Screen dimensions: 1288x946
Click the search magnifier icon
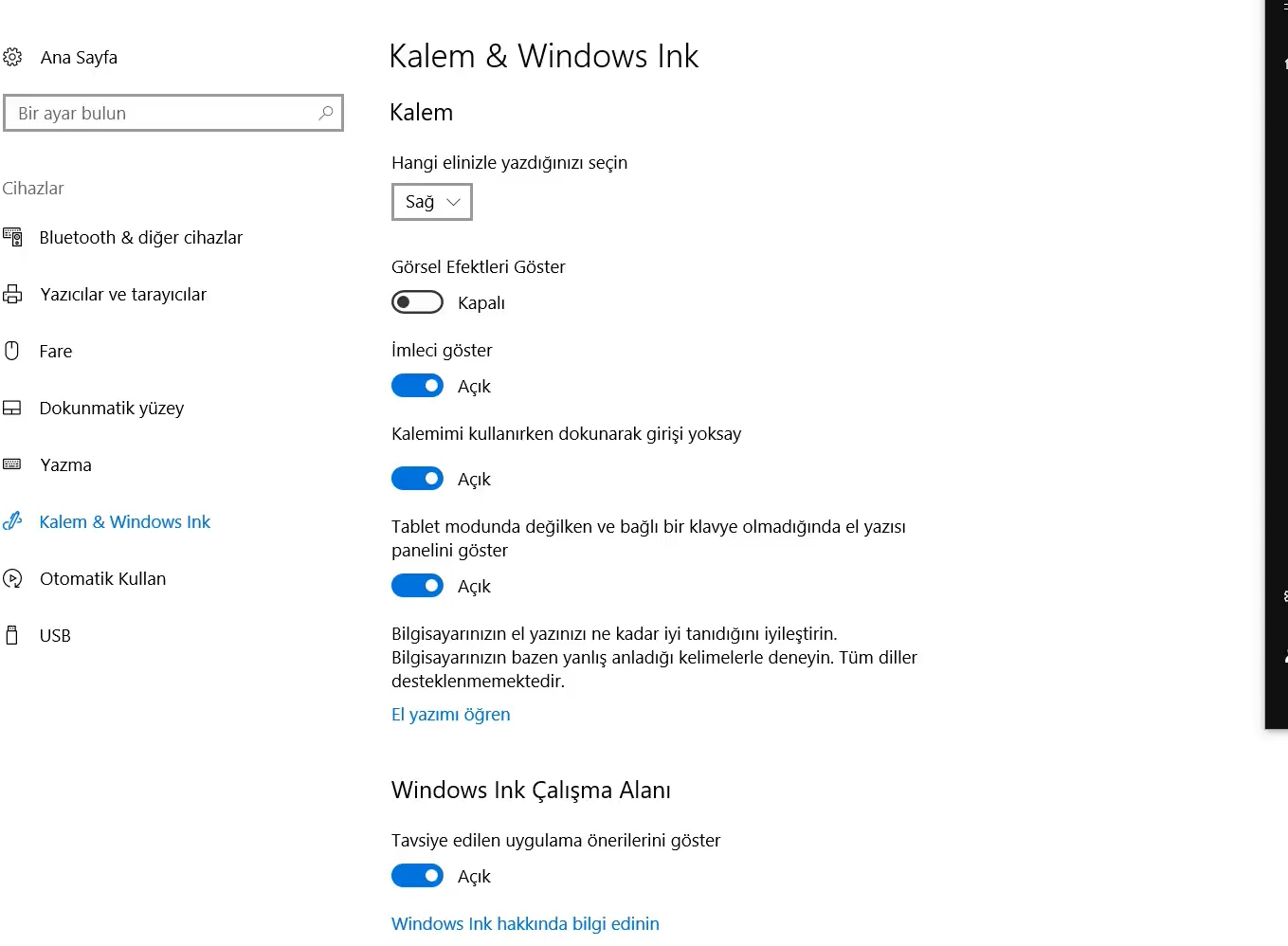[326, 113]
